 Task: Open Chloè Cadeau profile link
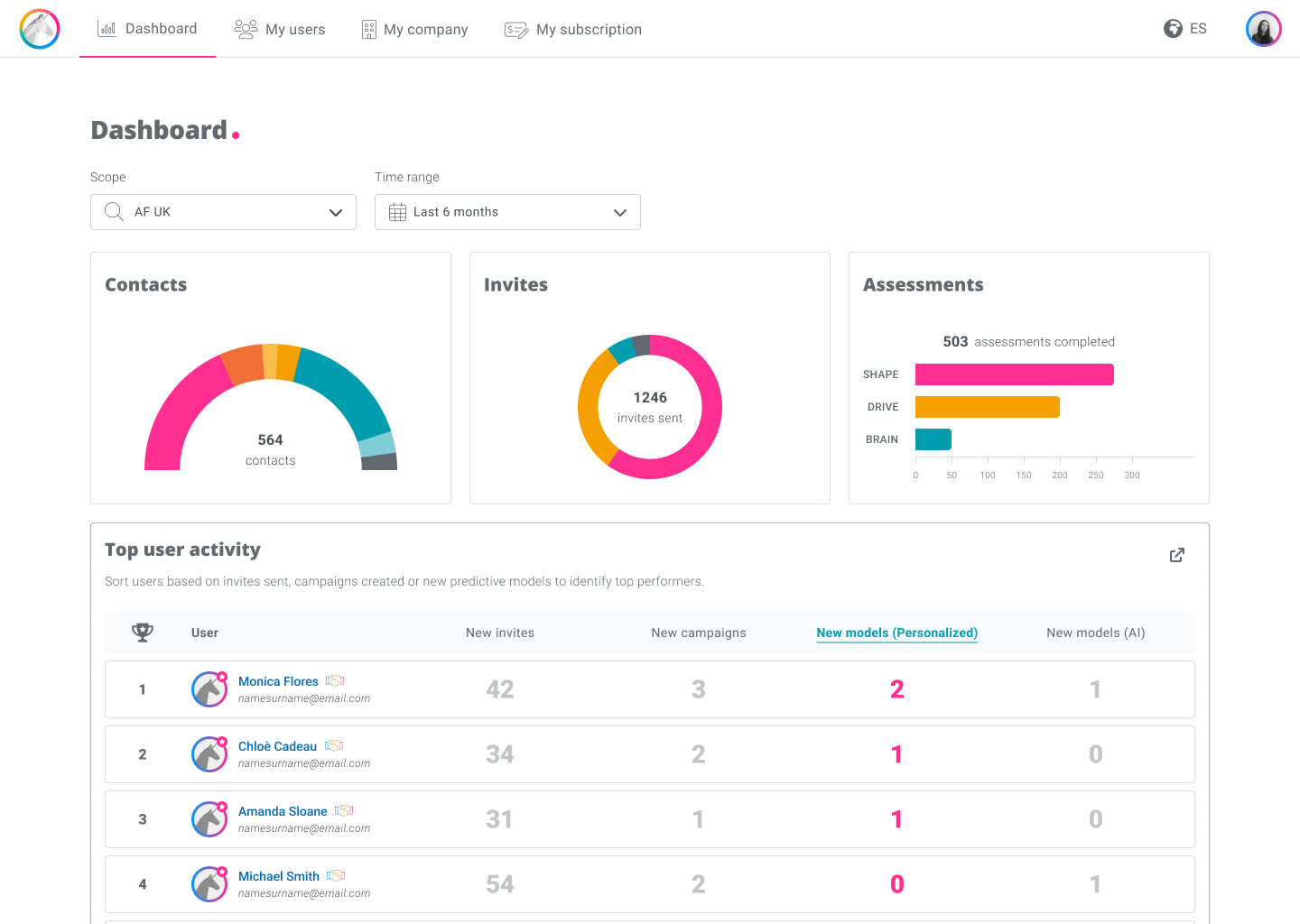point(277,746)
